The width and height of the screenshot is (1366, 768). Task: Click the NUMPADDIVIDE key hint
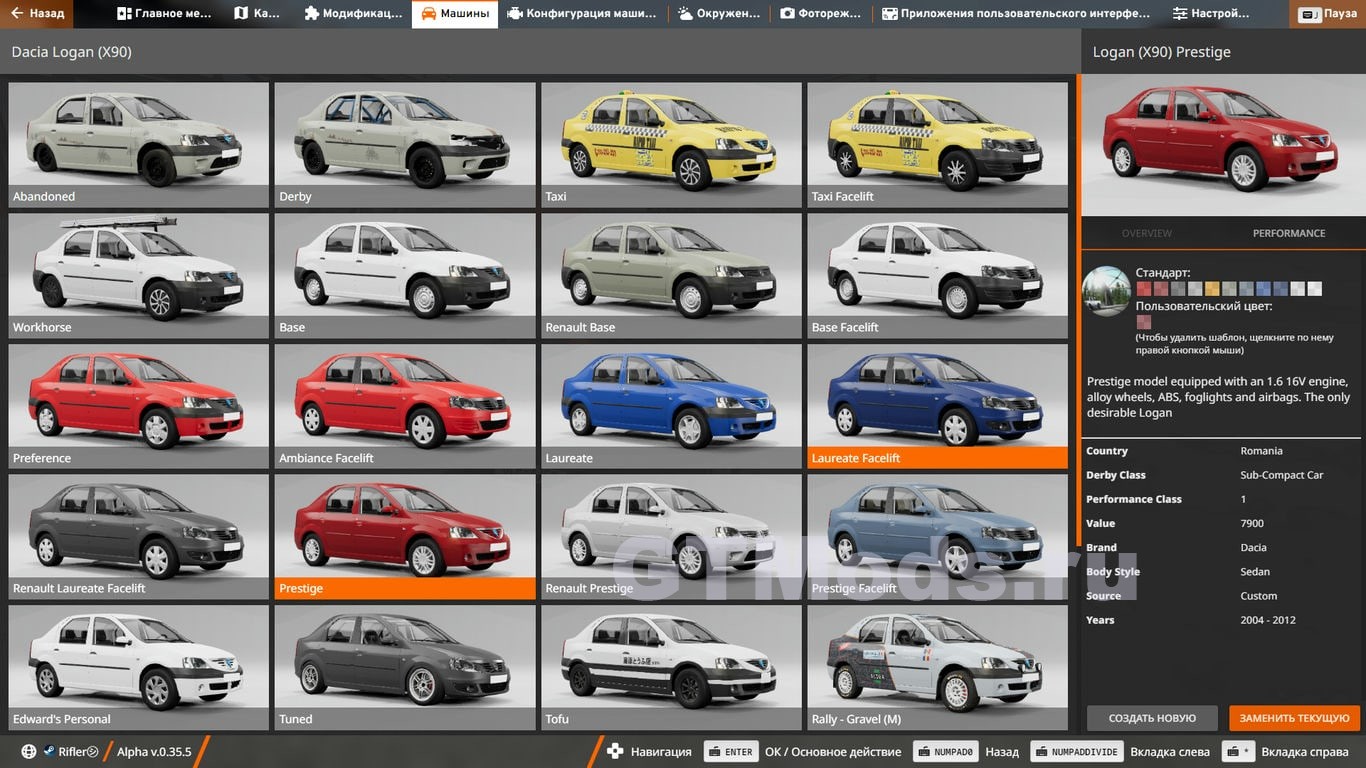coord(1076,752)
